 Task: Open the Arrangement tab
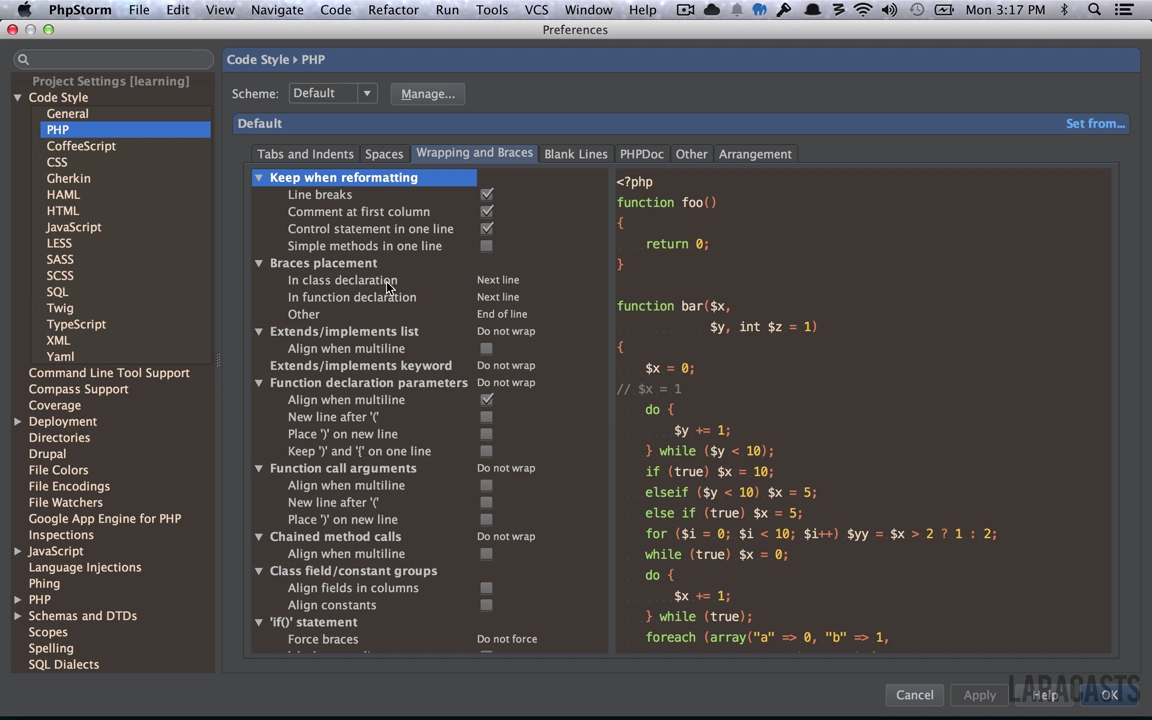755,154
